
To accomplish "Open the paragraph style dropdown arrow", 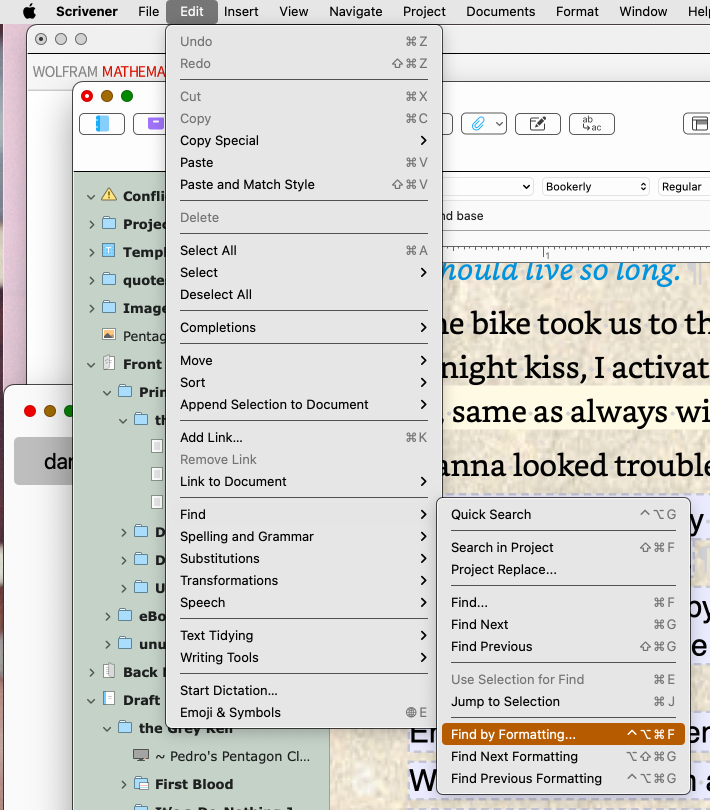I will pyautogui.click(x=526, y=186).
